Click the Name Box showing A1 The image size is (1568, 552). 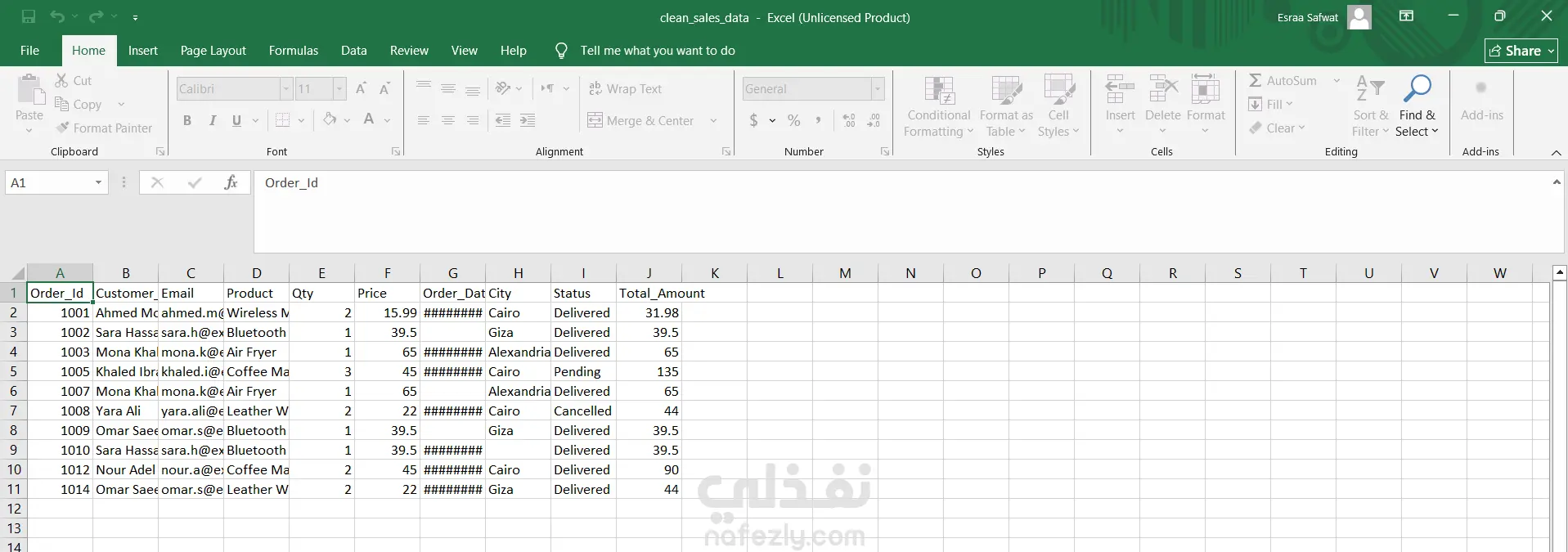(56, 182)
